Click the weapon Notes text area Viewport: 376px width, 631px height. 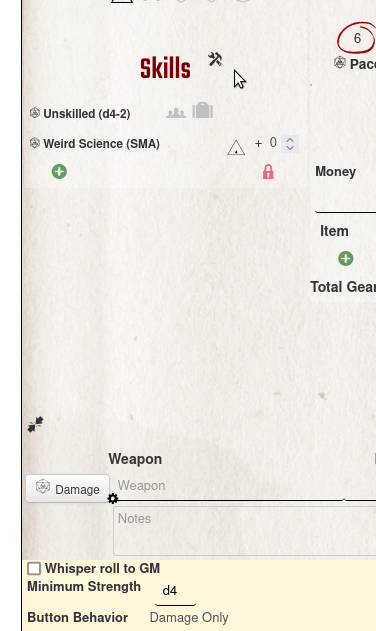click(x=245, y=531)
